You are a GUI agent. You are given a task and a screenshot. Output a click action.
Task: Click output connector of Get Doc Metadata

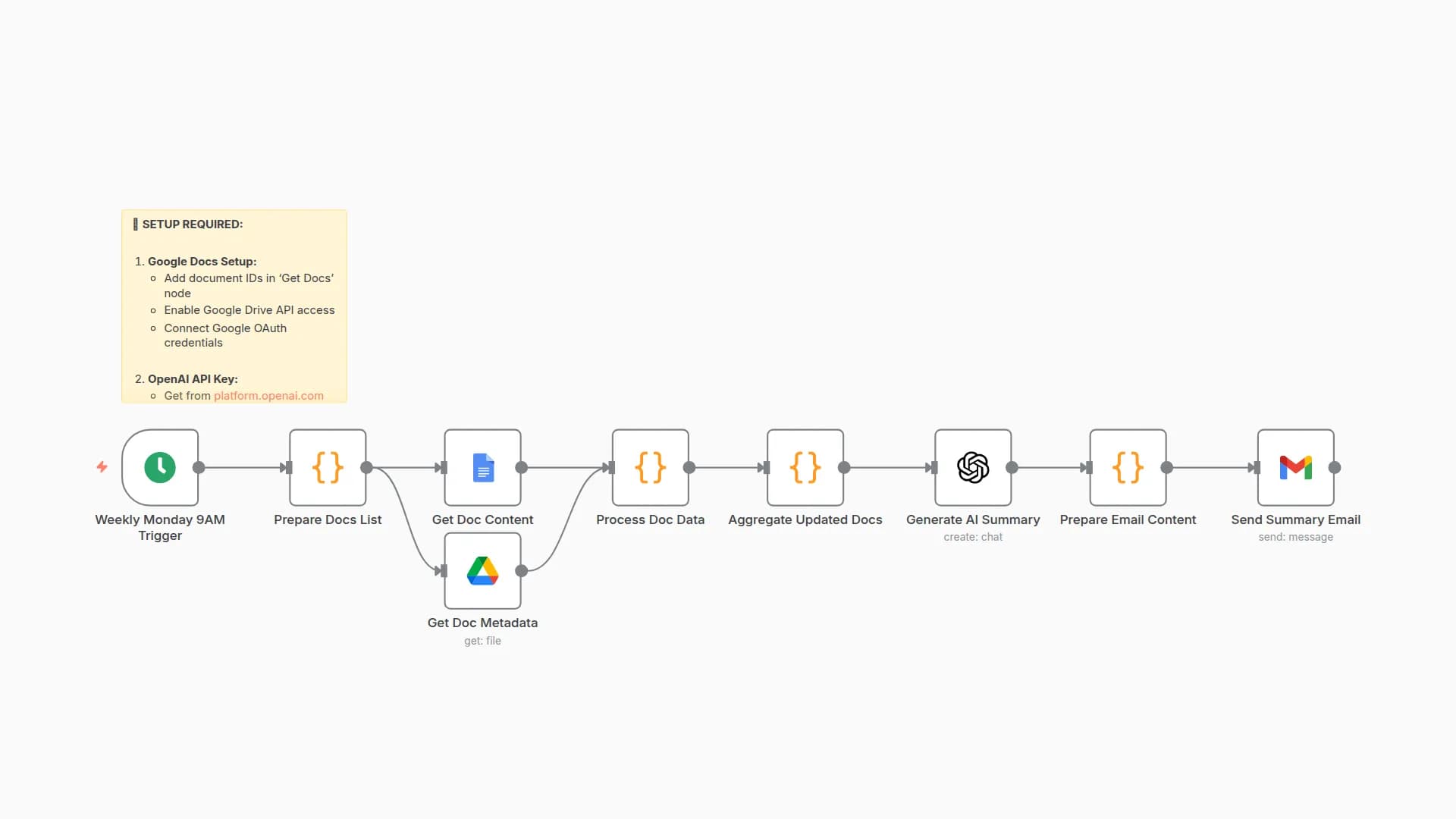[x=521, y=571]
